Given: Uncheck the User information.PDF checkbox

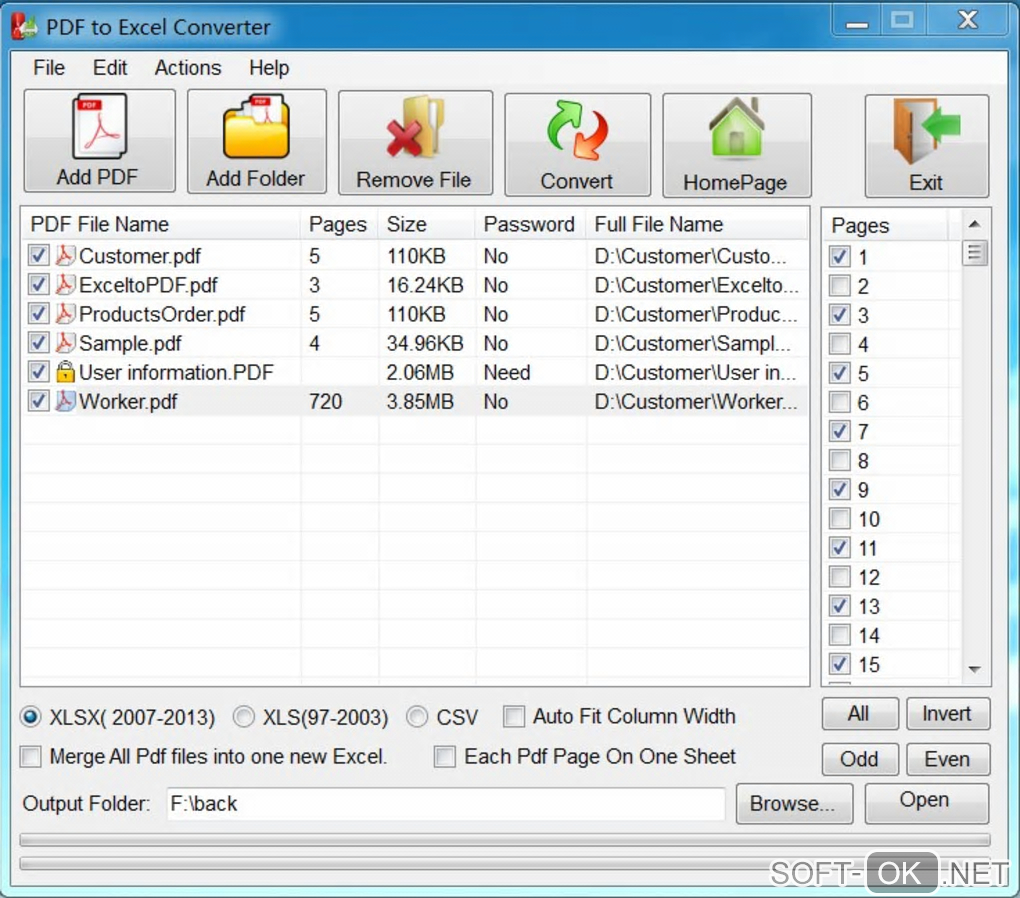Looking at the screenshot, I should click(38, 372).
